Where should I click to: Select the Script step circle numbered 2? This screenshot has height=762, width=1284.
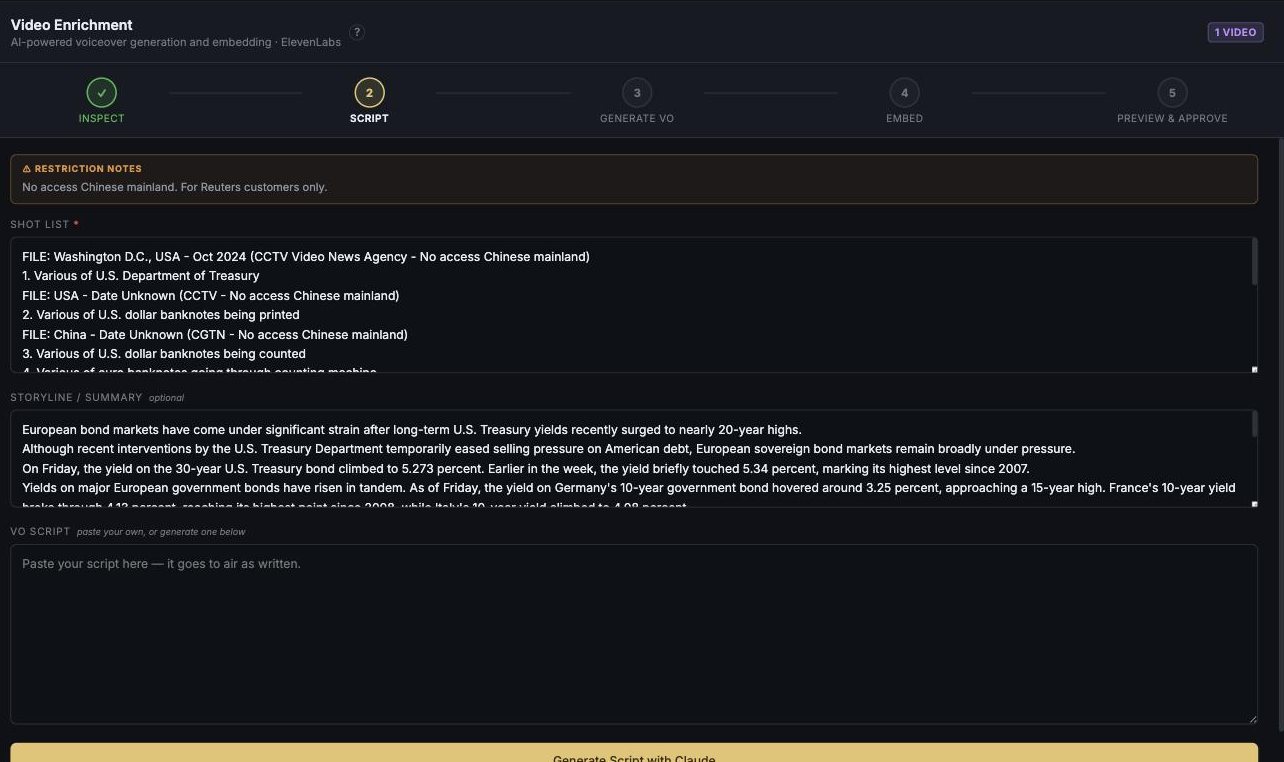[x=369, y=93]
